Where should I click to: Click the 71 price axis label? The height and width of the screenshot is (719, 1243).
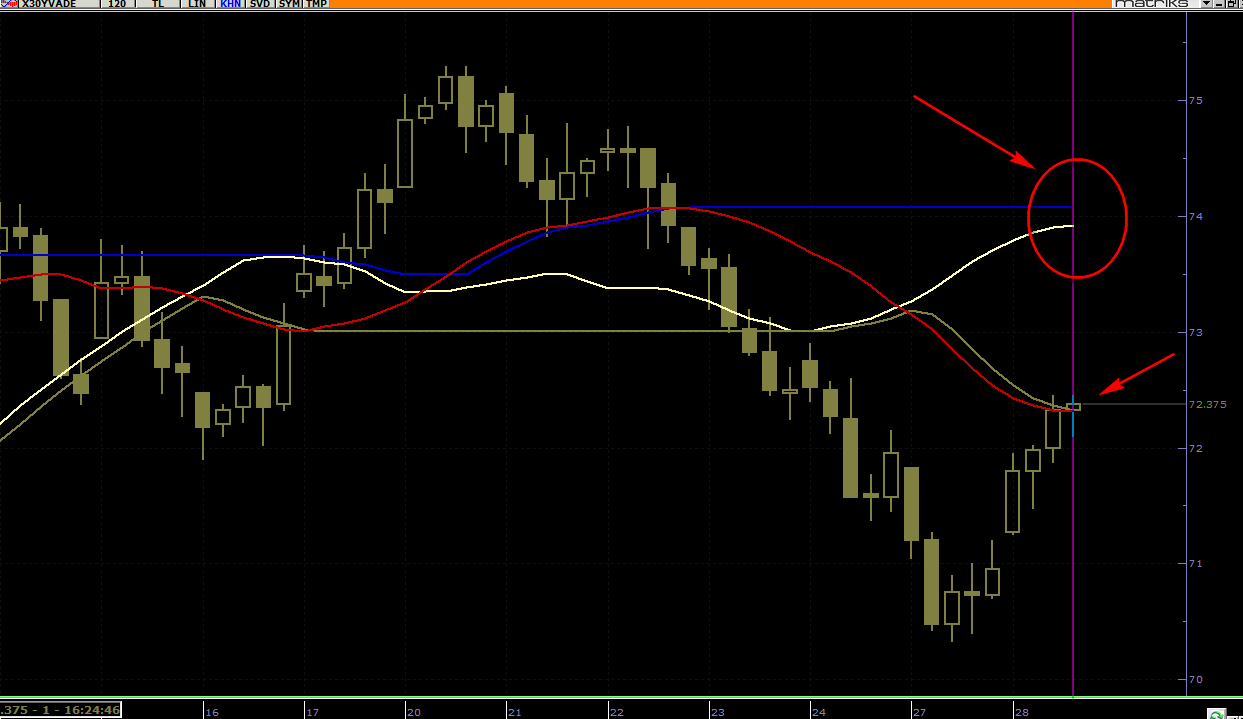[x=1195, y=564]
